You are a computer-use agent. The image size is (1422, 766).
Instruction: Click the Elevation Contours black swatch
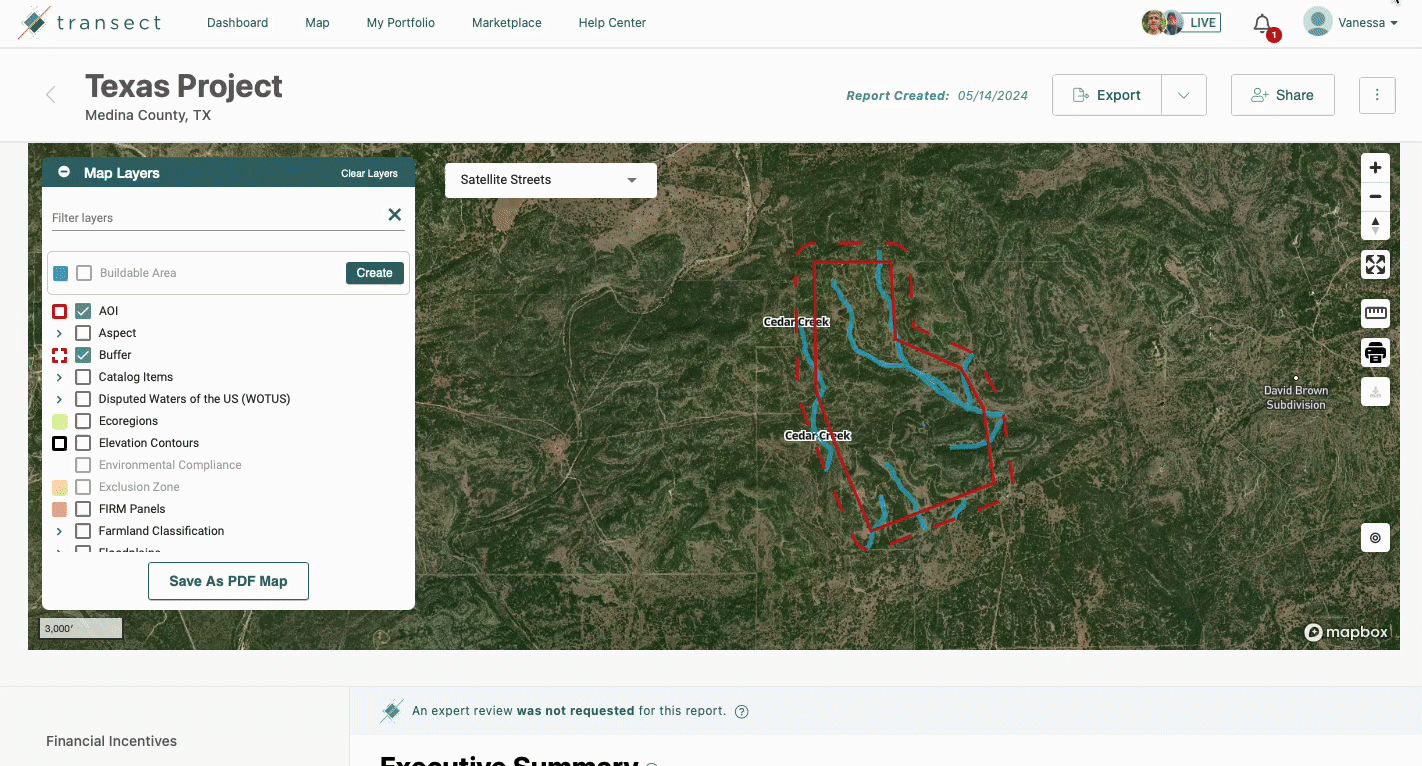[x=60, y=443]
